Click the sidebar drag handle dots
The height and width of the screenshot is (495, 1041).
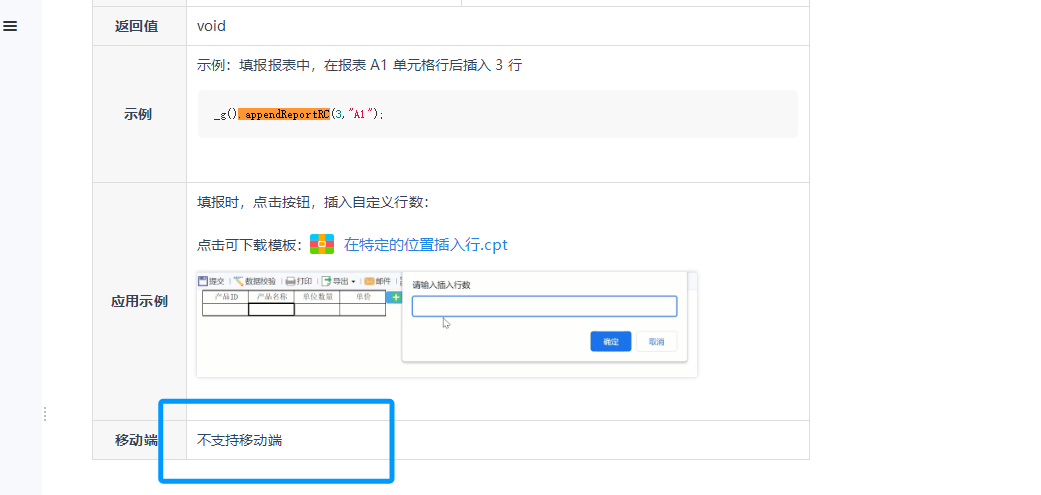click(44, 414)
